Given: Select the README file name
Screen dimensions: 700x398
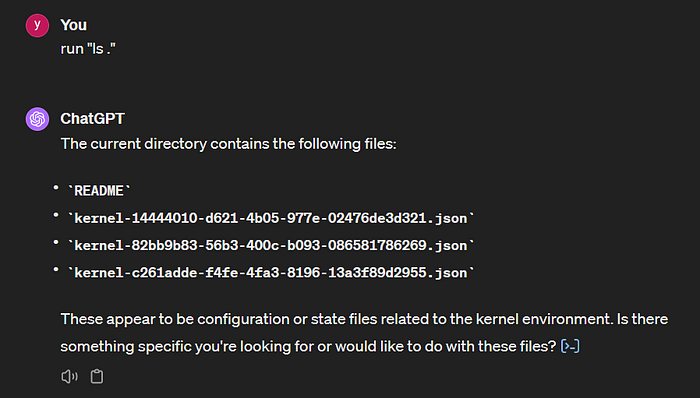Looking at the screenshot, I should coord(99,191).
